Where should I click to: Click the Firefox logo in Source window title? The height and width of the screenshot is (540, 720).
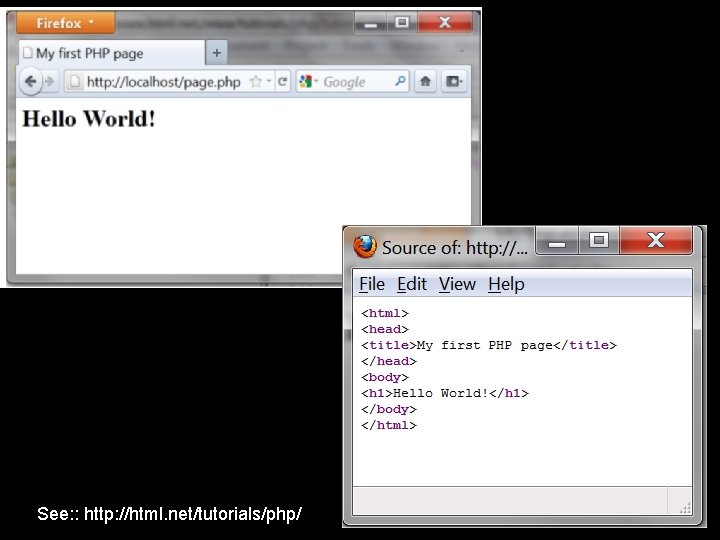pyautogui.click(x=365, y=247)
